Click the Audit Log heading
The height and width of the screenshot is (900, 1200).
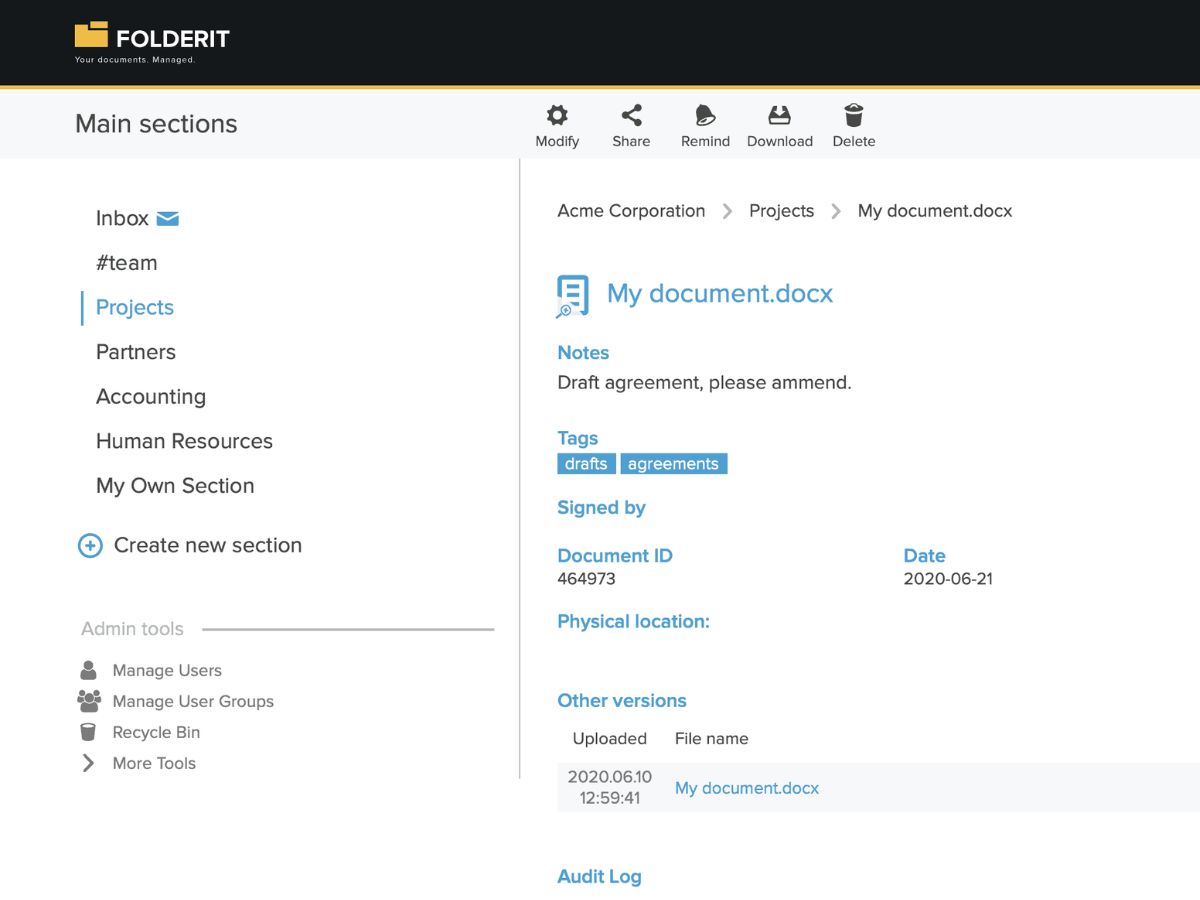[599, 877]
